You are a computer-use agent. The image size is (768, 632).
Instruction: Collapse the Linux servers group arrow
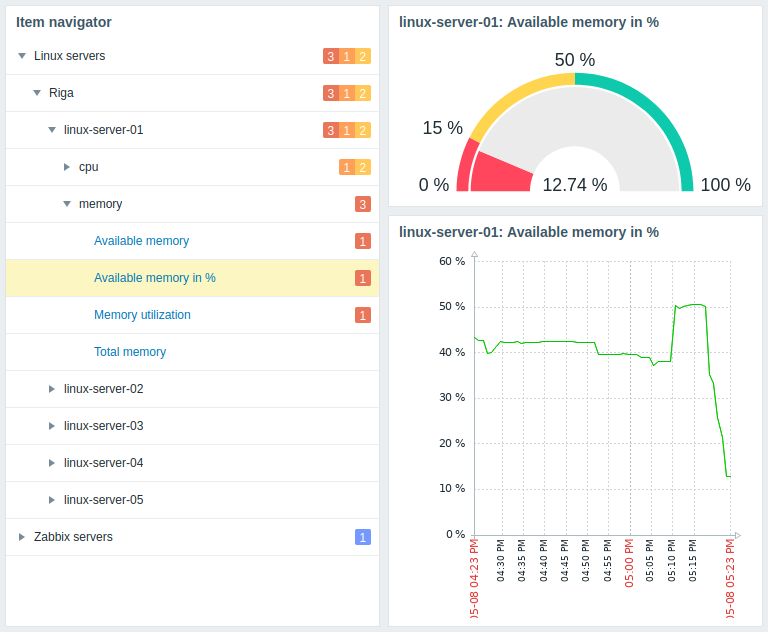(x=22, y=56)
